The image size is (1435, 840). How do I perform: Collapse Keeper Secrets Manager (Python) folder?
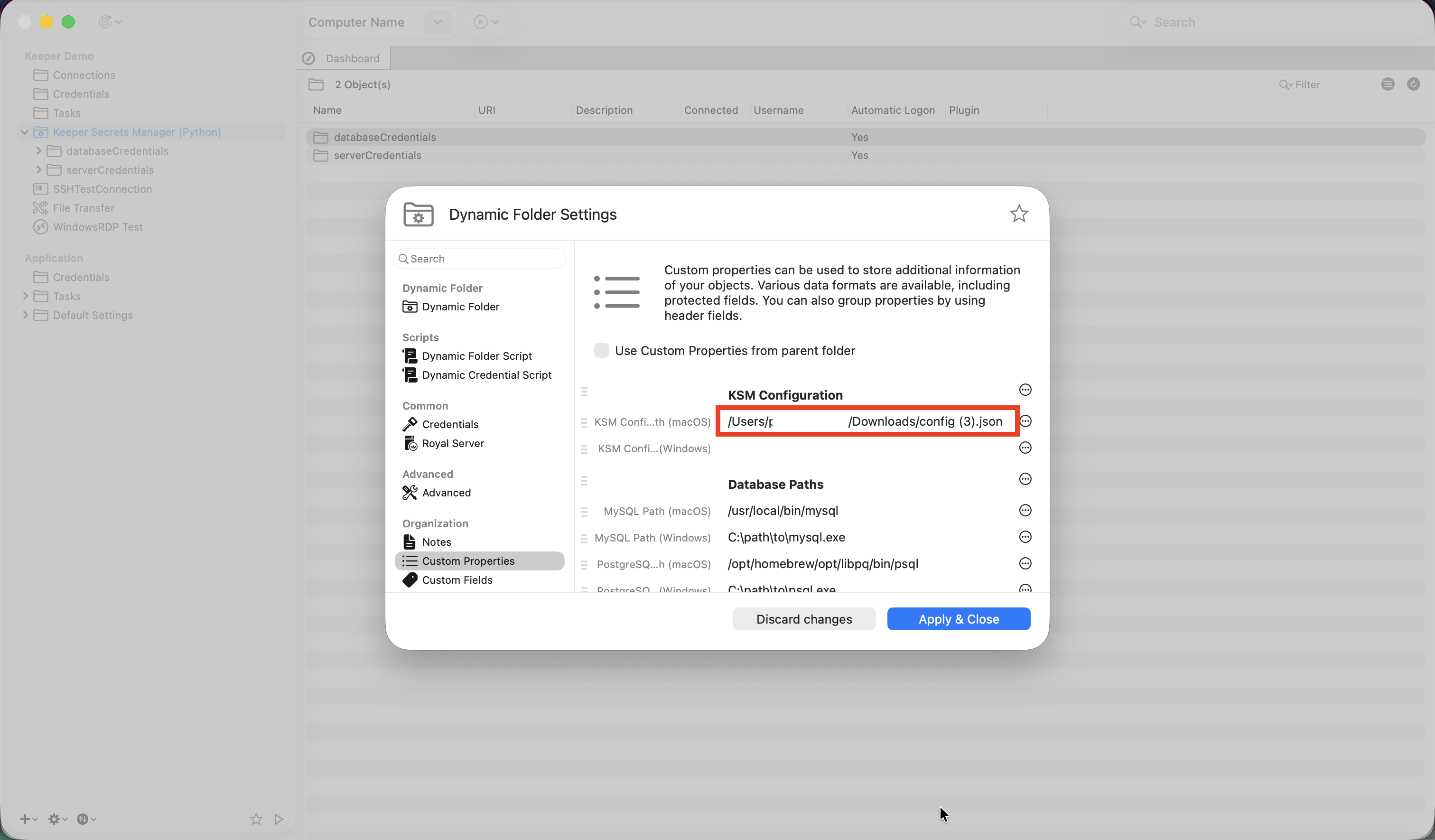(x=25, y=132)
